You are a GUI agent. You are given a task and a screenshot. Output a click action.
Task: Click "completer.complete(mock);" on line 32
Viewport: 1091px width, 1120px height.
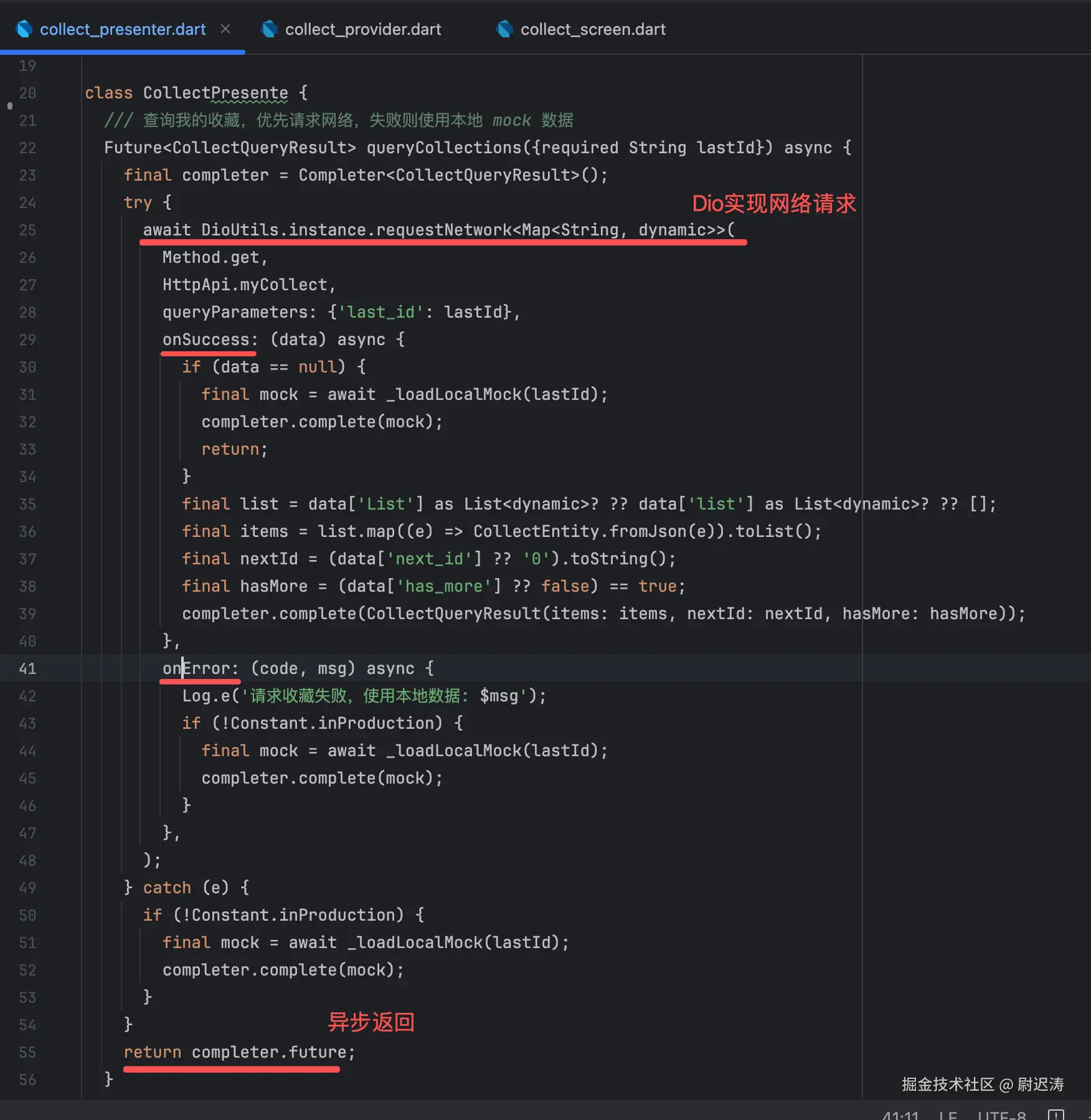[x=323, y=422]
